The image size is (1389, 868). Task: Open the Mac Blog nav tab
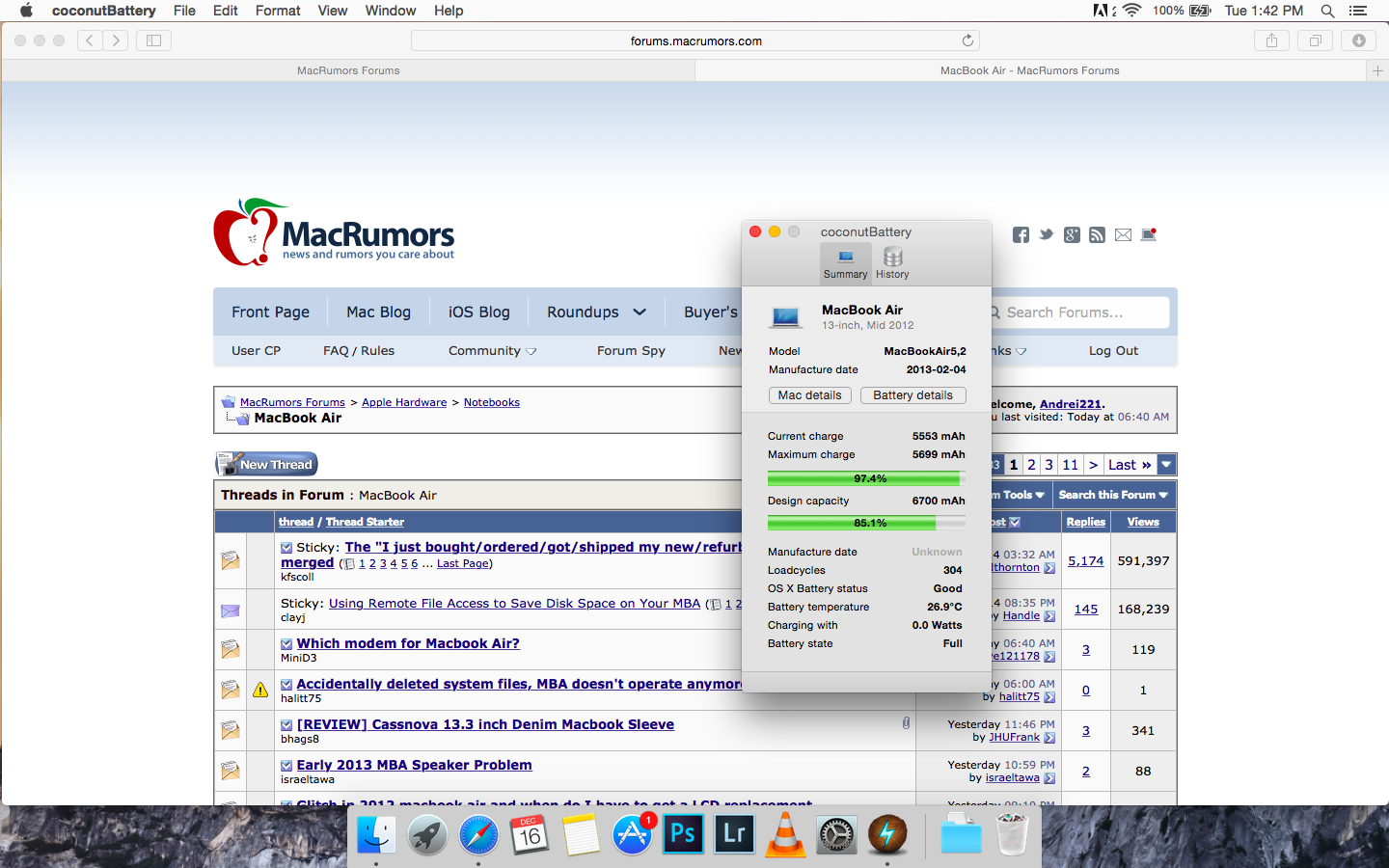pos(378,312)
